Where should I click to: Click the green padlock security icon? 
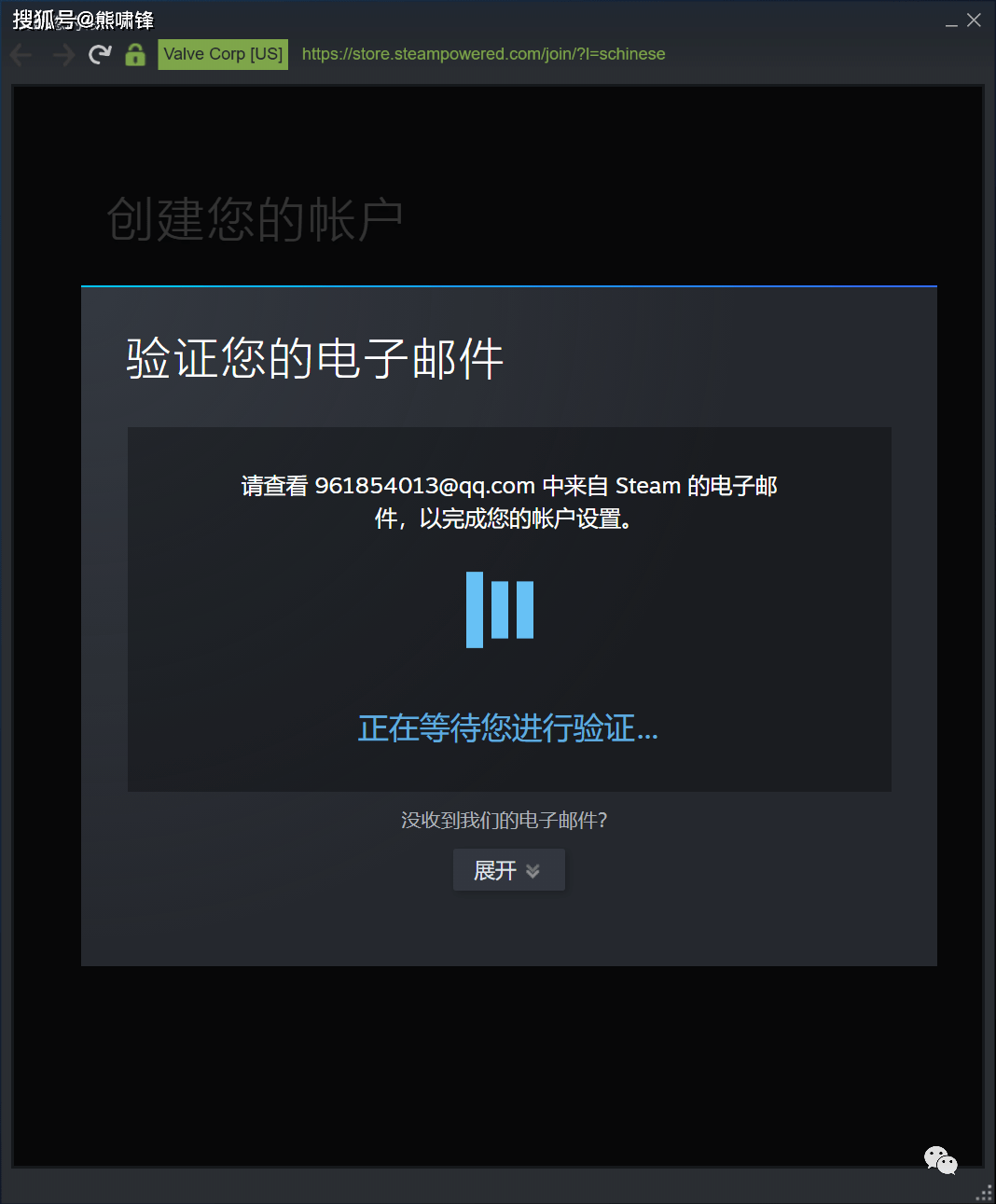[135, 55]
